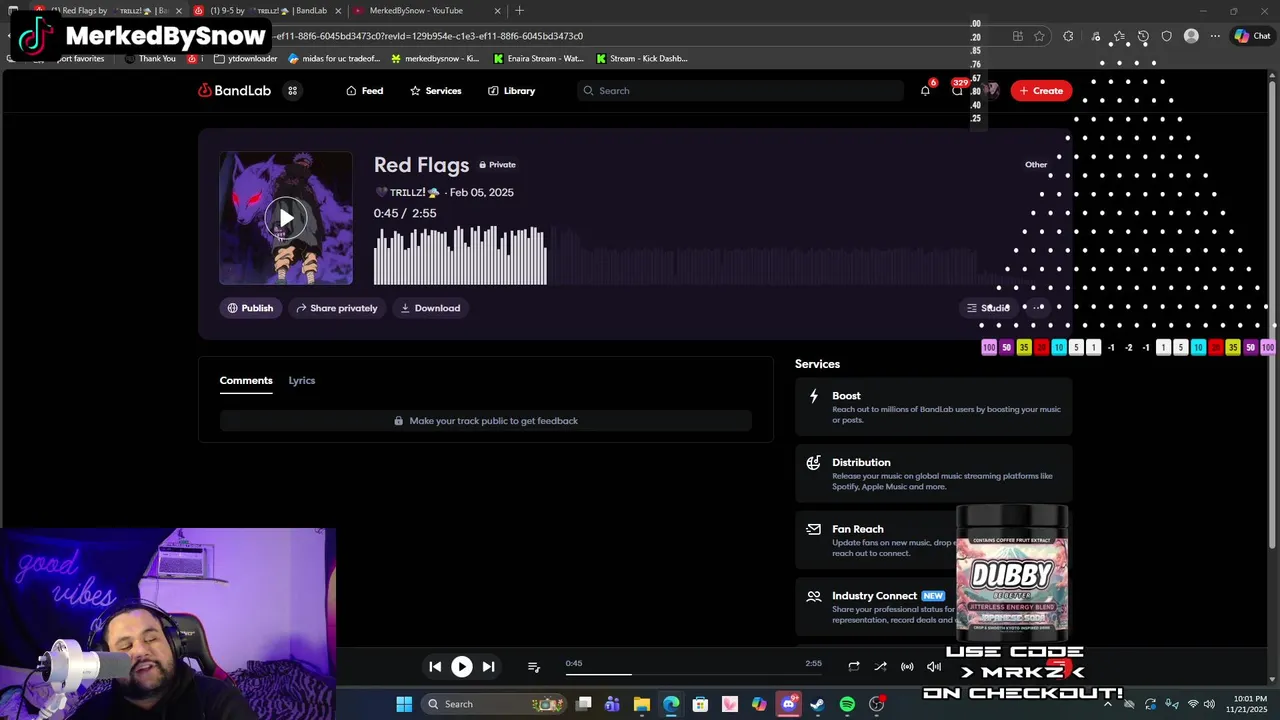Viewport: 1280px width, 720px height.
Task: Open the Stream - Kick Dashboard bookmark
Action: [642, 58]
